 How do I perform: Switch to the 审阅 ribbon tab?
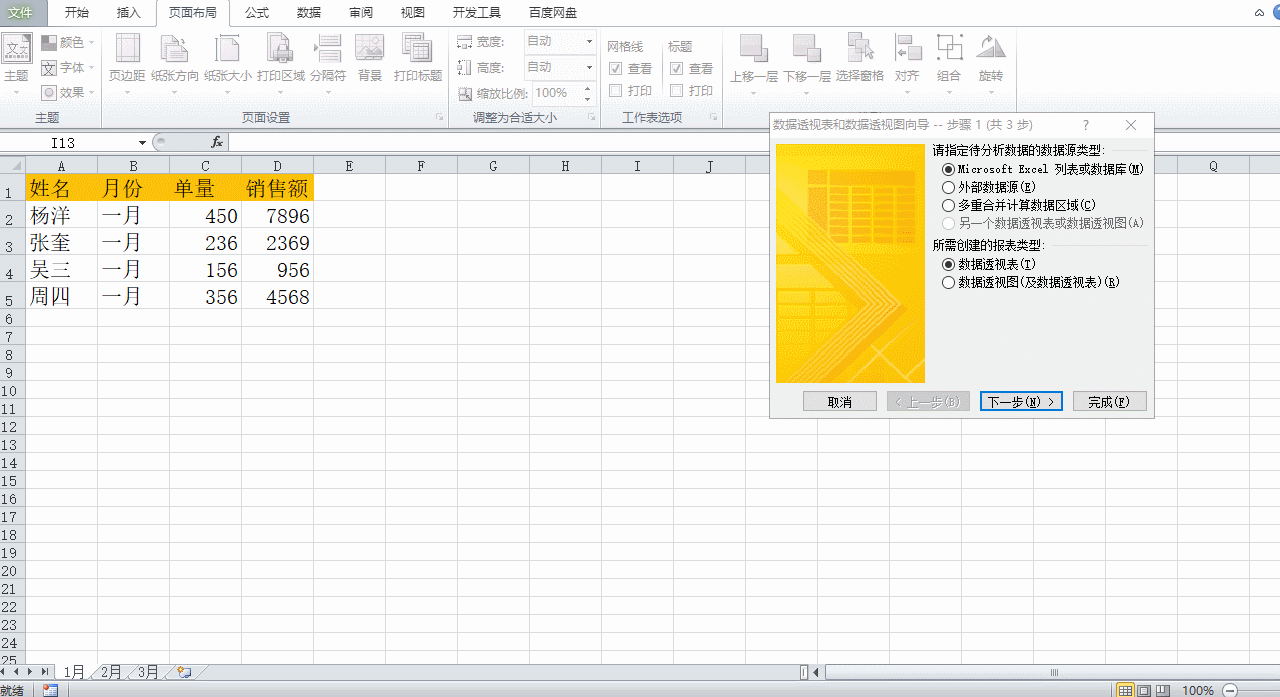coord(361,13)
